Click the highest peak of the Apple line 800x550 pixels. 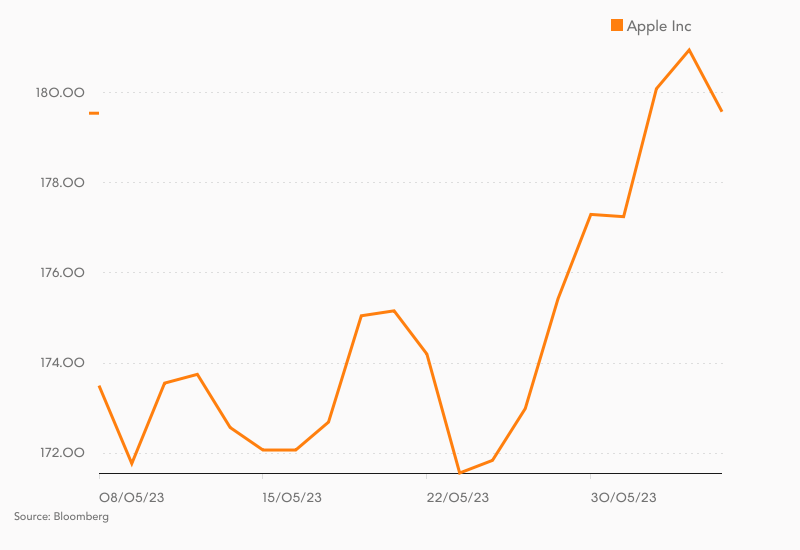coord(689,49)
